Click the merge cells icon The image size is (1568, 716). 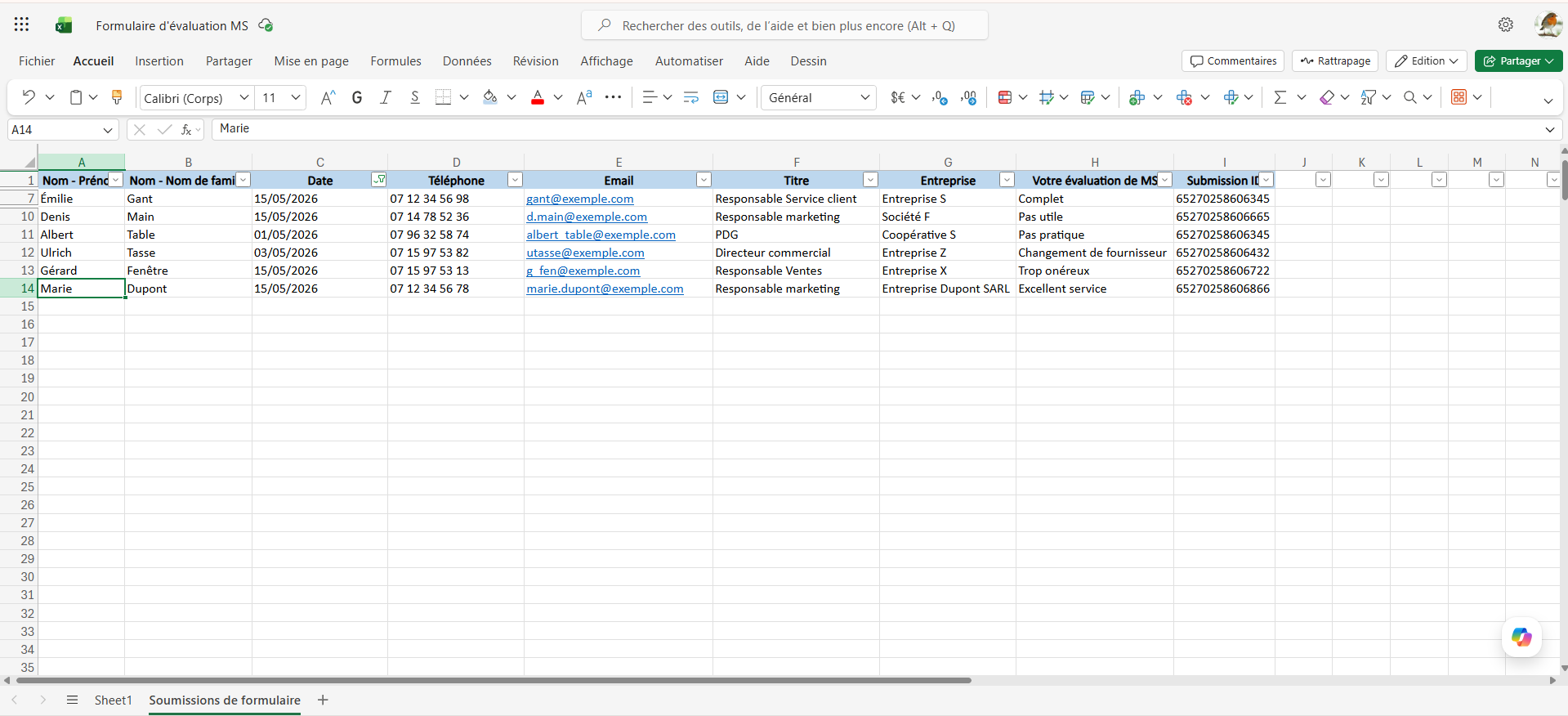[721, 97]
